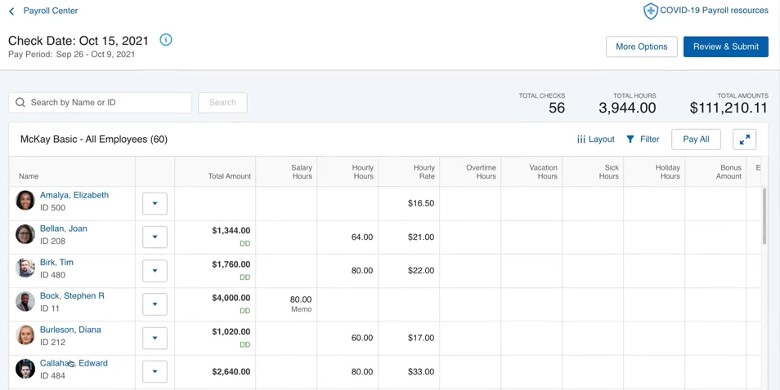Viewport: 780px width, 390px height.
Task: Open employee Callahan, Edward
Action: [74, 363]
